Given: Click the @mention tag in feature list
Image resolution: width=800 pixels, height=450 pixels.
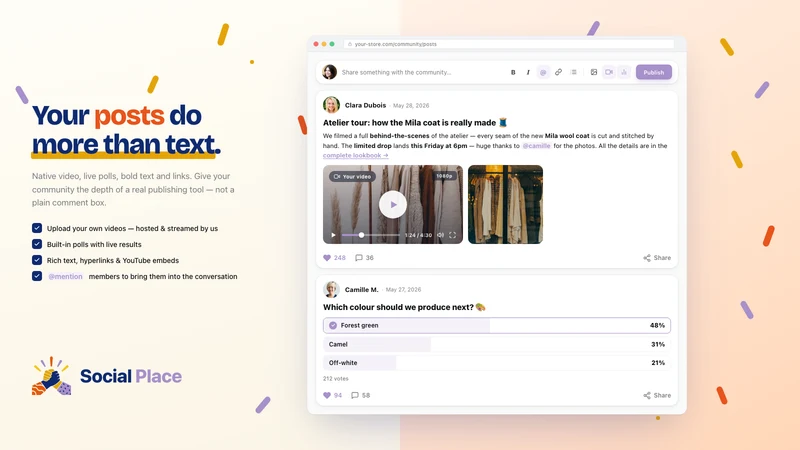Looking at the screenshot, I should (x=65, y=277).
